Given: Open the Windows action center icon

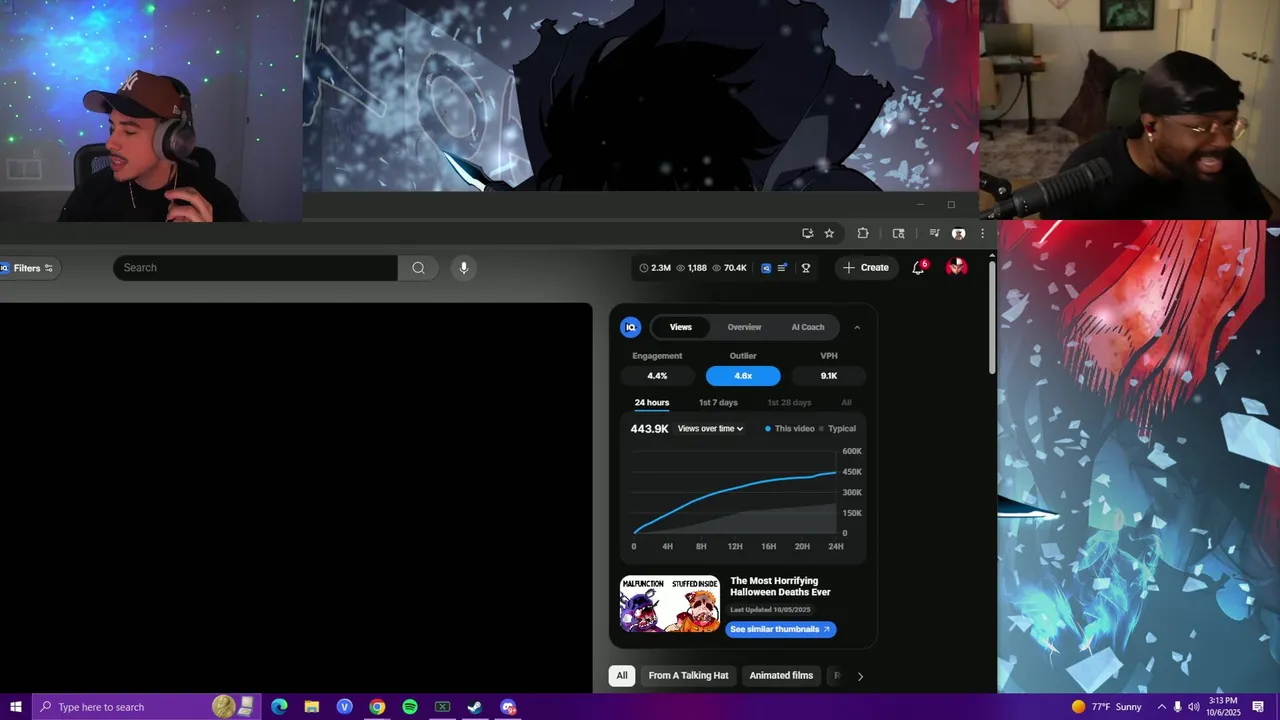Looking at the screenshot, I should (x=1258, y=707).
